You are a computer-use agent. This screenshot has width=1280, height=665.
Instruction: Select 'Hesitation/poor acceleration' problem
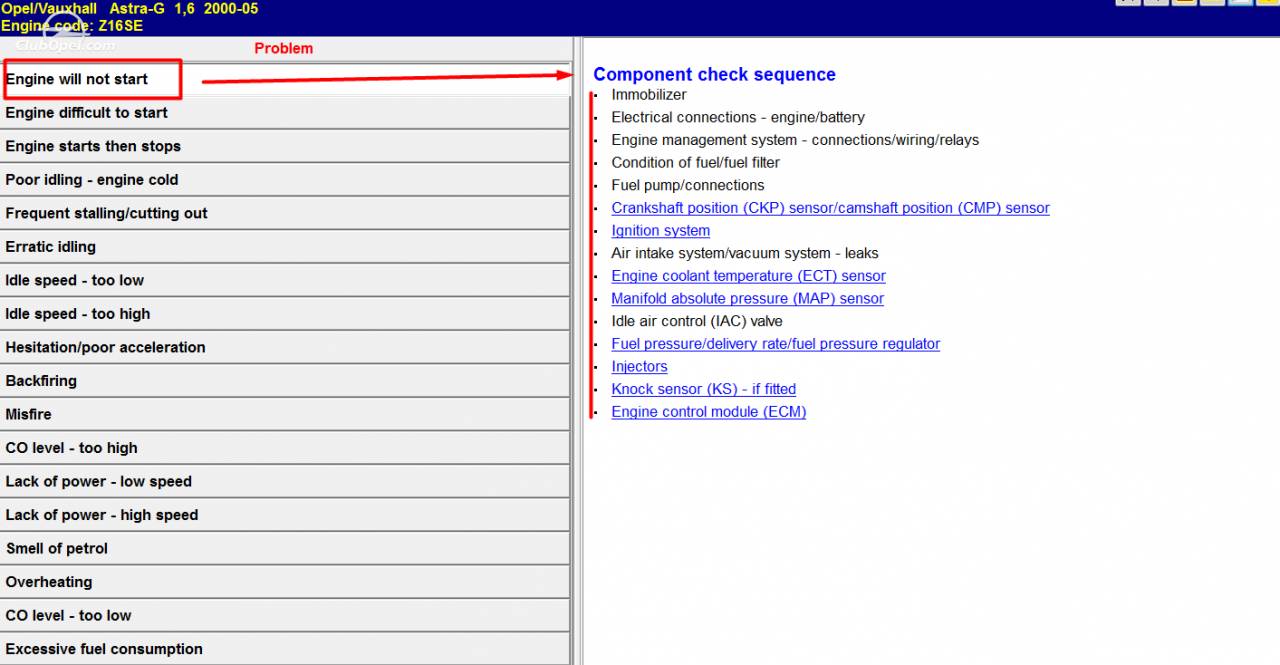[285, 347]
